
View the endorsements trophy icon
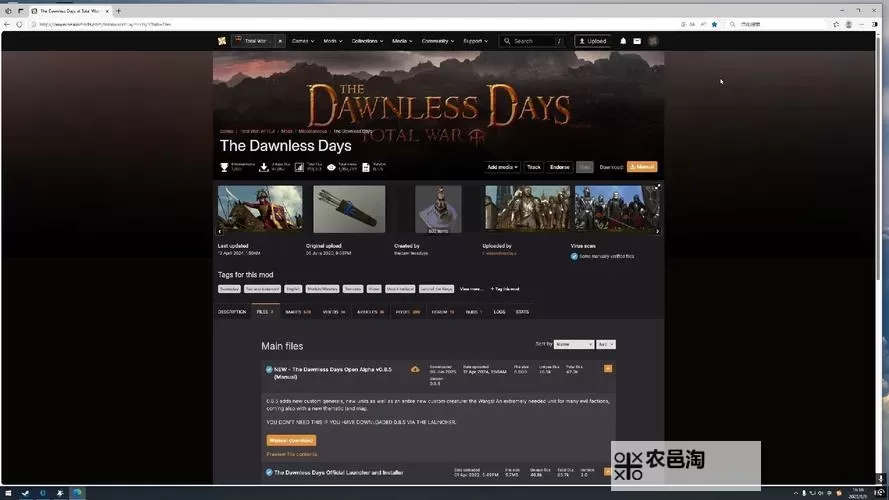(224, 167)
